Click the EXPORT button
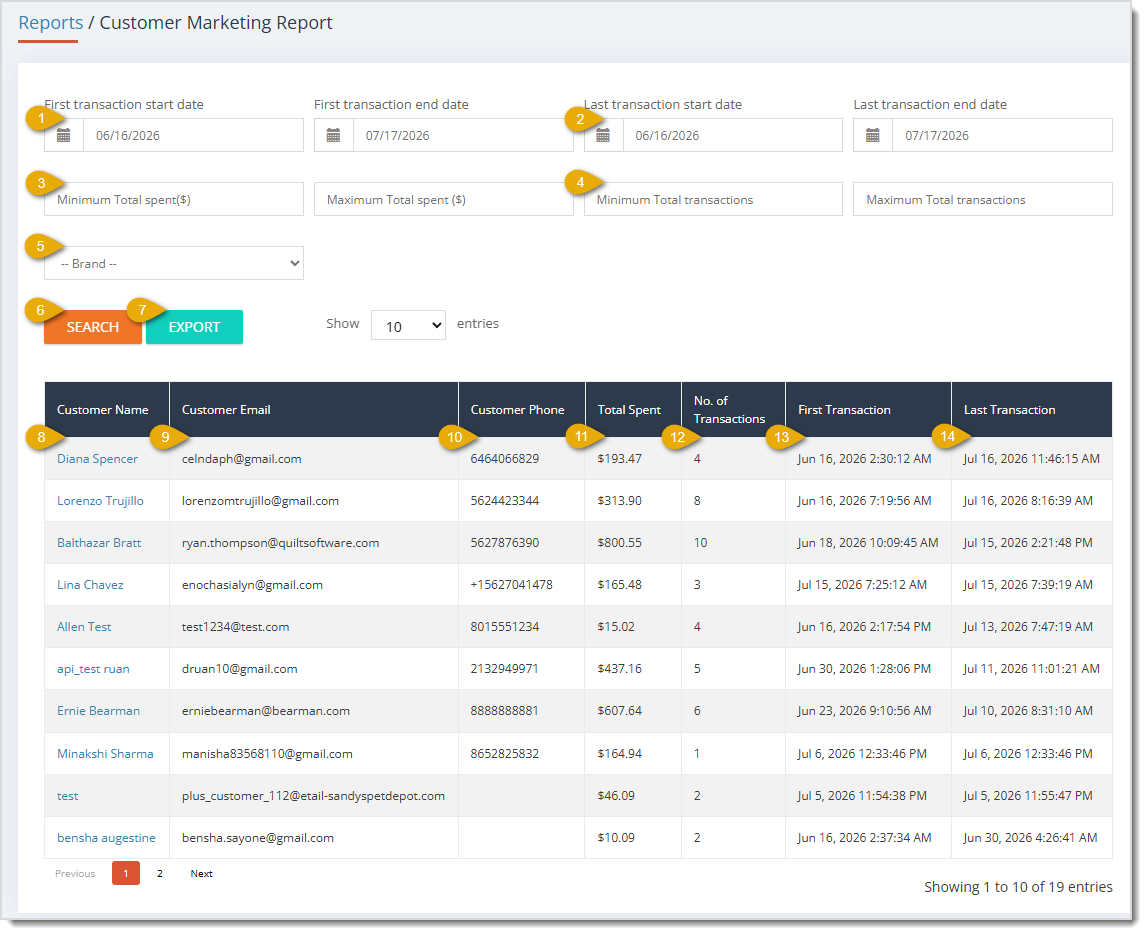Image resolution: width=1147 pixels, height=935 pixels. (195, 327)
